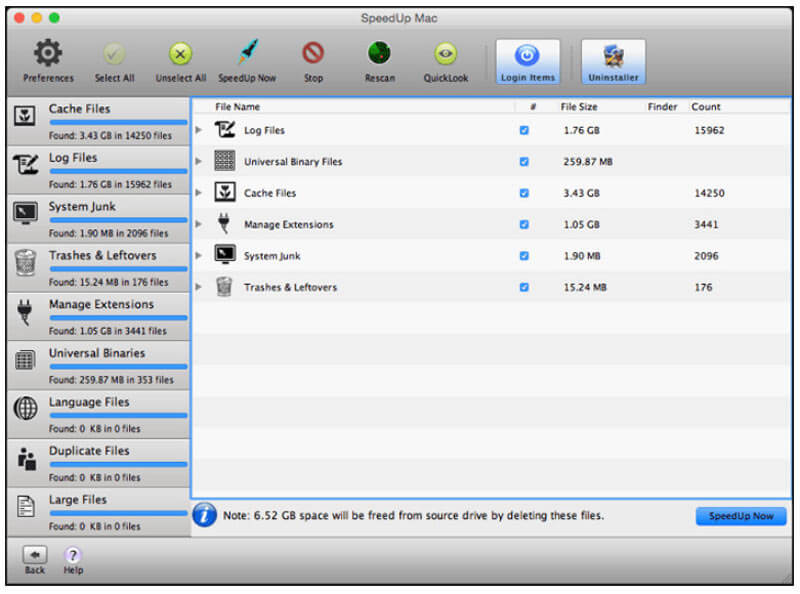Switch to Duplicate Files sidebar category
This screenshot has width=800, height=594.
point(97,462)
